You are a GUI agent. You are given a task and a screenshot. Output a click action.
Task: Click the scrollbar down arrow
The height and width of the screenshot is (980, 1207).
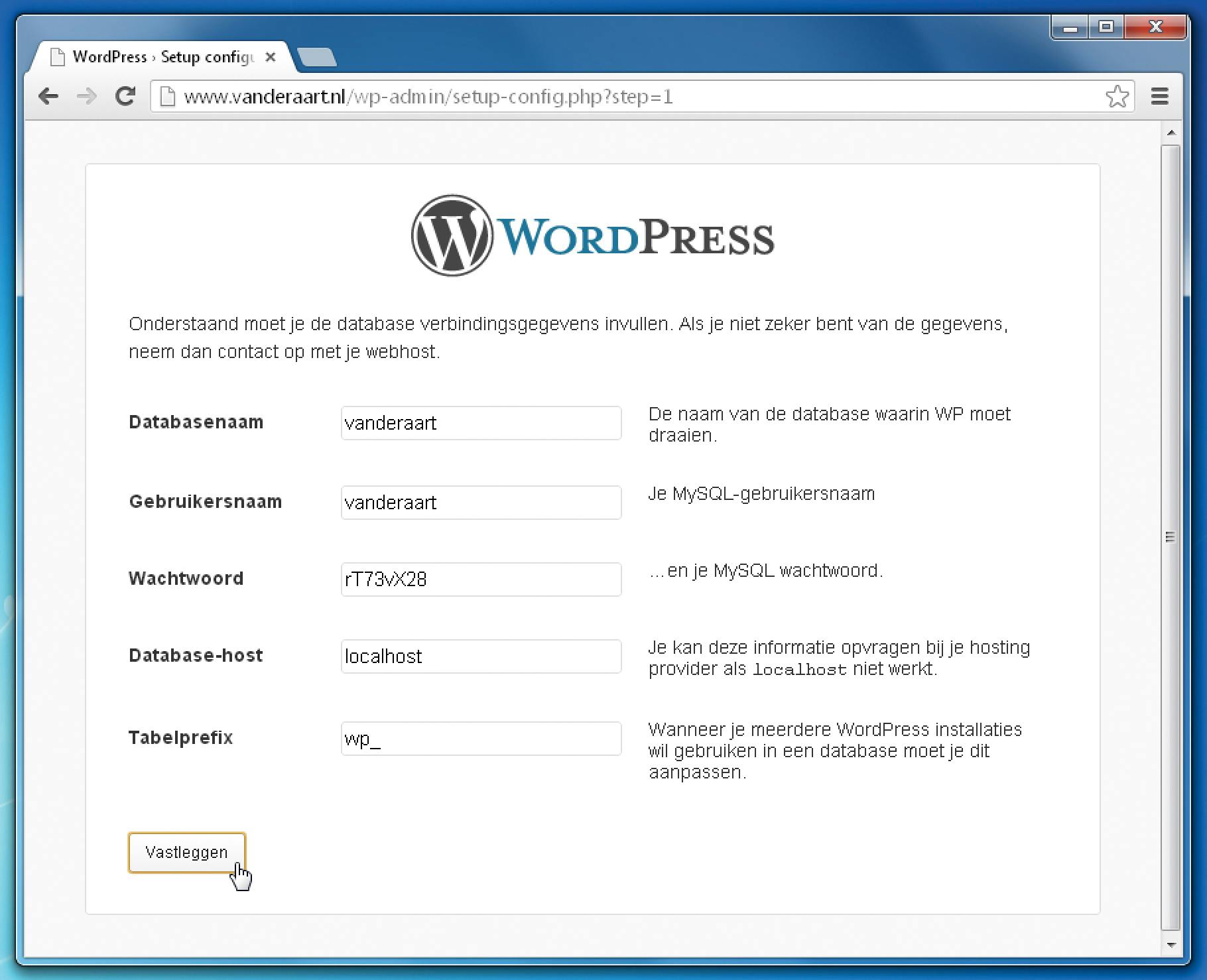tap(1171, 944)
